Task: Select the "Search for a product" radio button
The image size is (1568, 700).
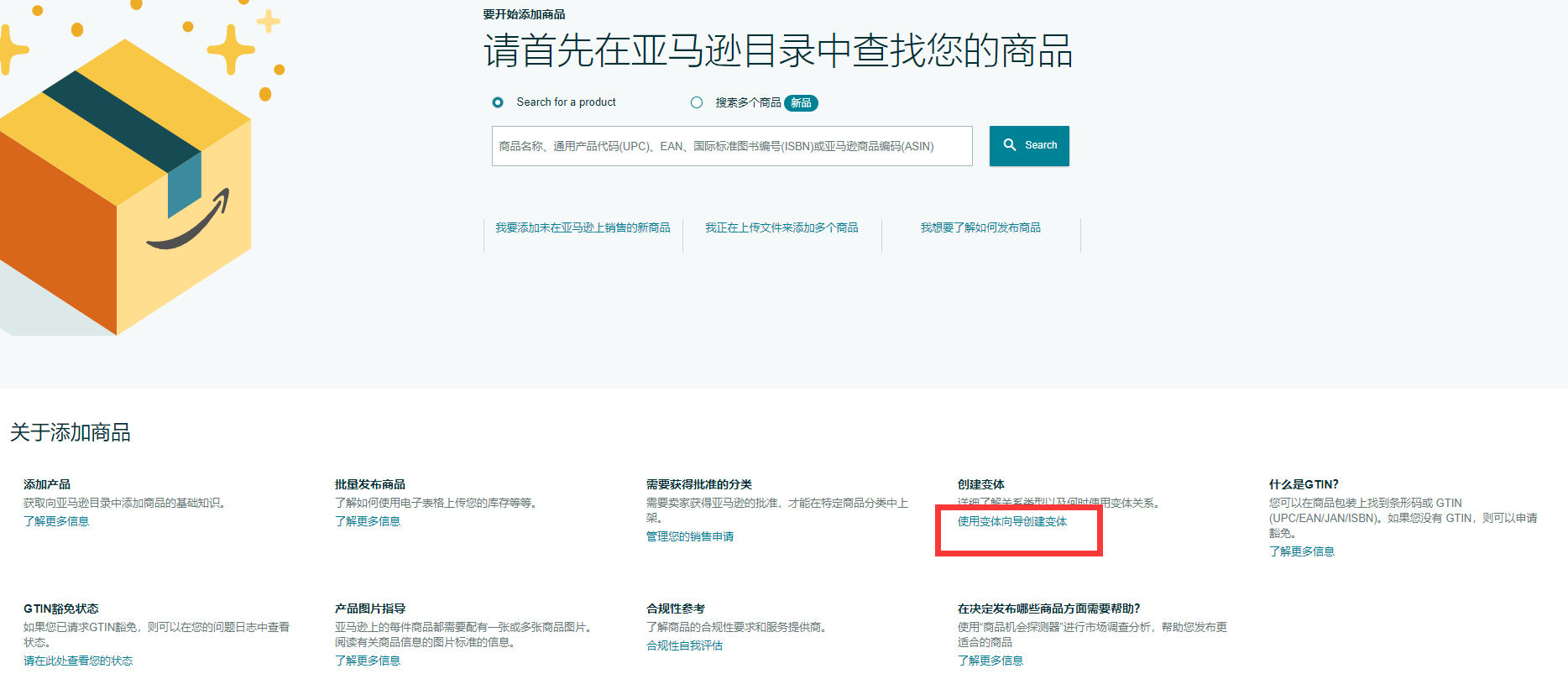Action: coord(498,102)
